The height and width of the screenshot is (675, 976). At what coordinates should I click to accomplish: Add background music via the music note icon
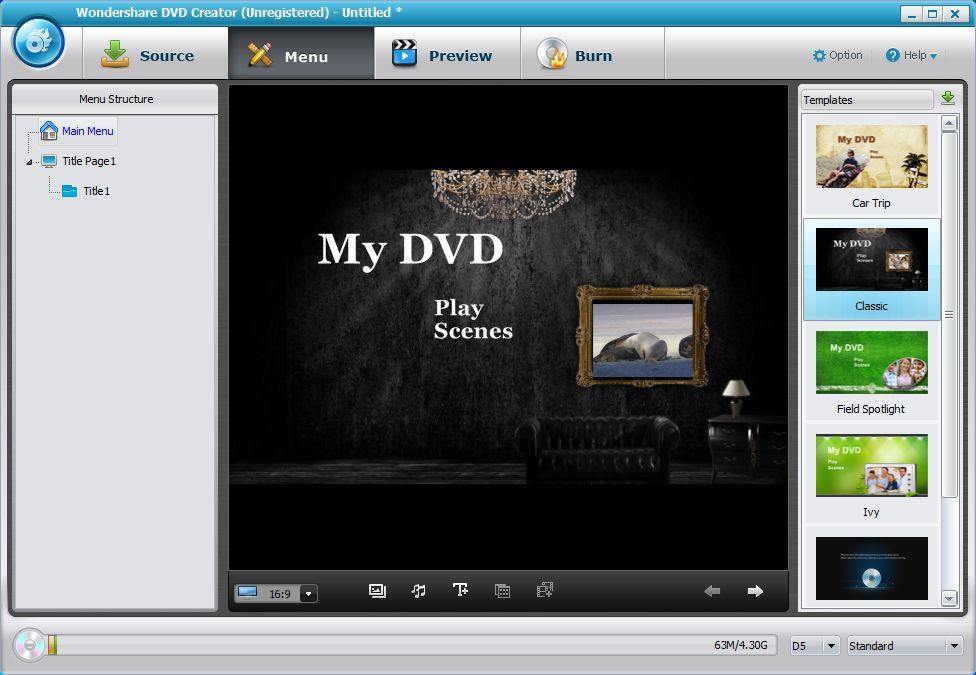[419, 590]
